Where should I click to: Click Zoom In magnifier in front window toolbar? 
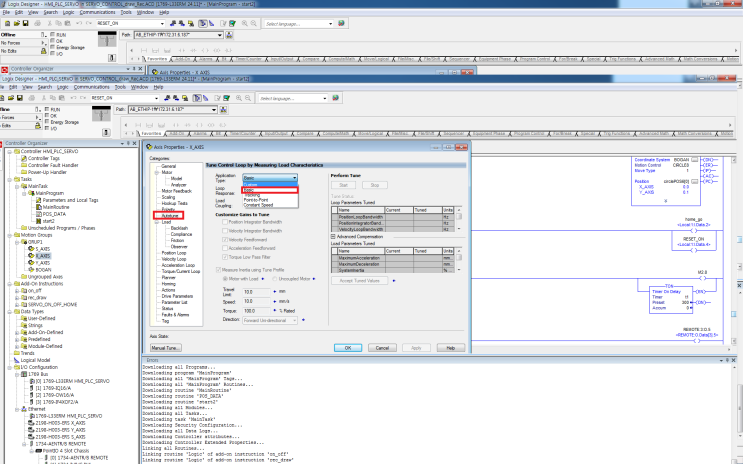(x=239, y=98)
